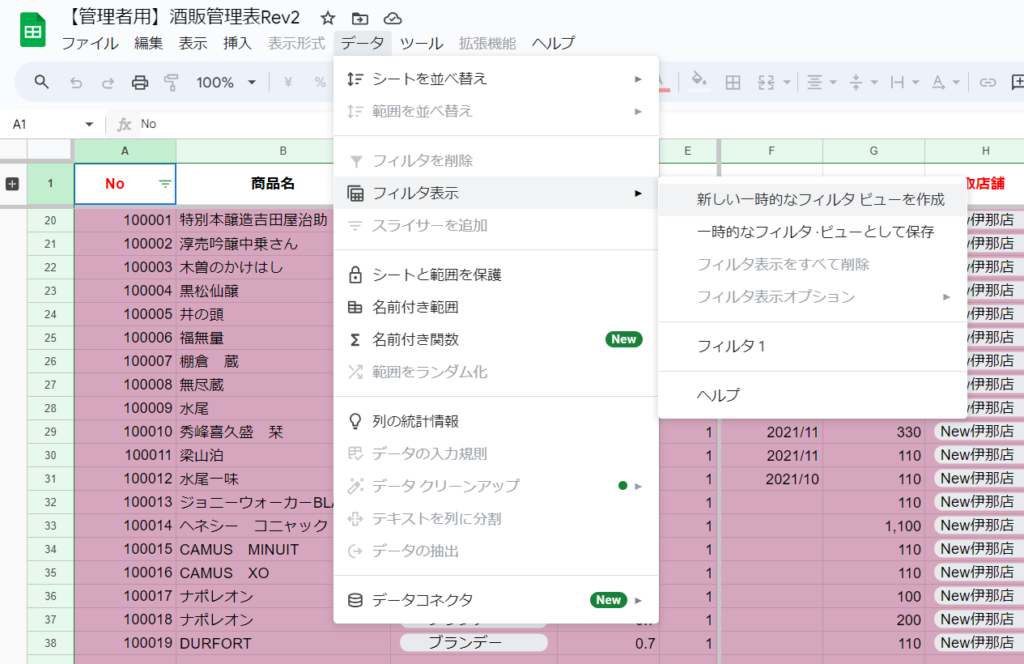Star this spreadsheet document
This screenshot has height=664, width=1024.
click(328, 18)
